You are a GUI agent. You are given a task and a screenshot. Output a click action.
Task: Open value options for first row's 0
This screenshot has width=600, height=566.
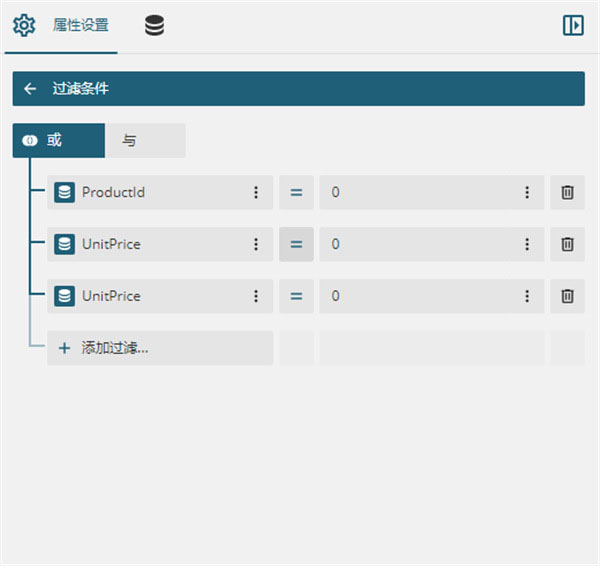click(x=527, y=192)
